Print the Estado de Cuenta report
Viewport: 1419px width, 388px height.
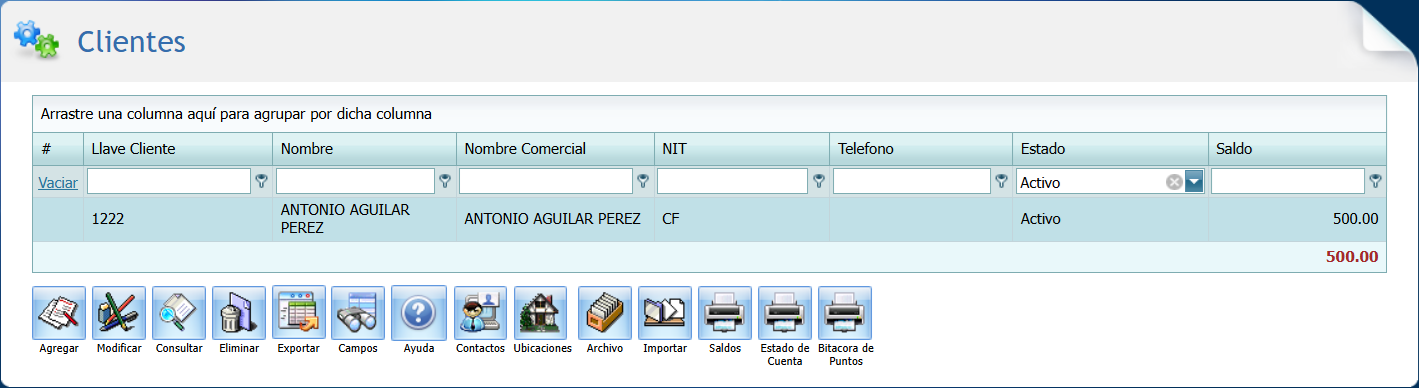[x=785, y=313]
